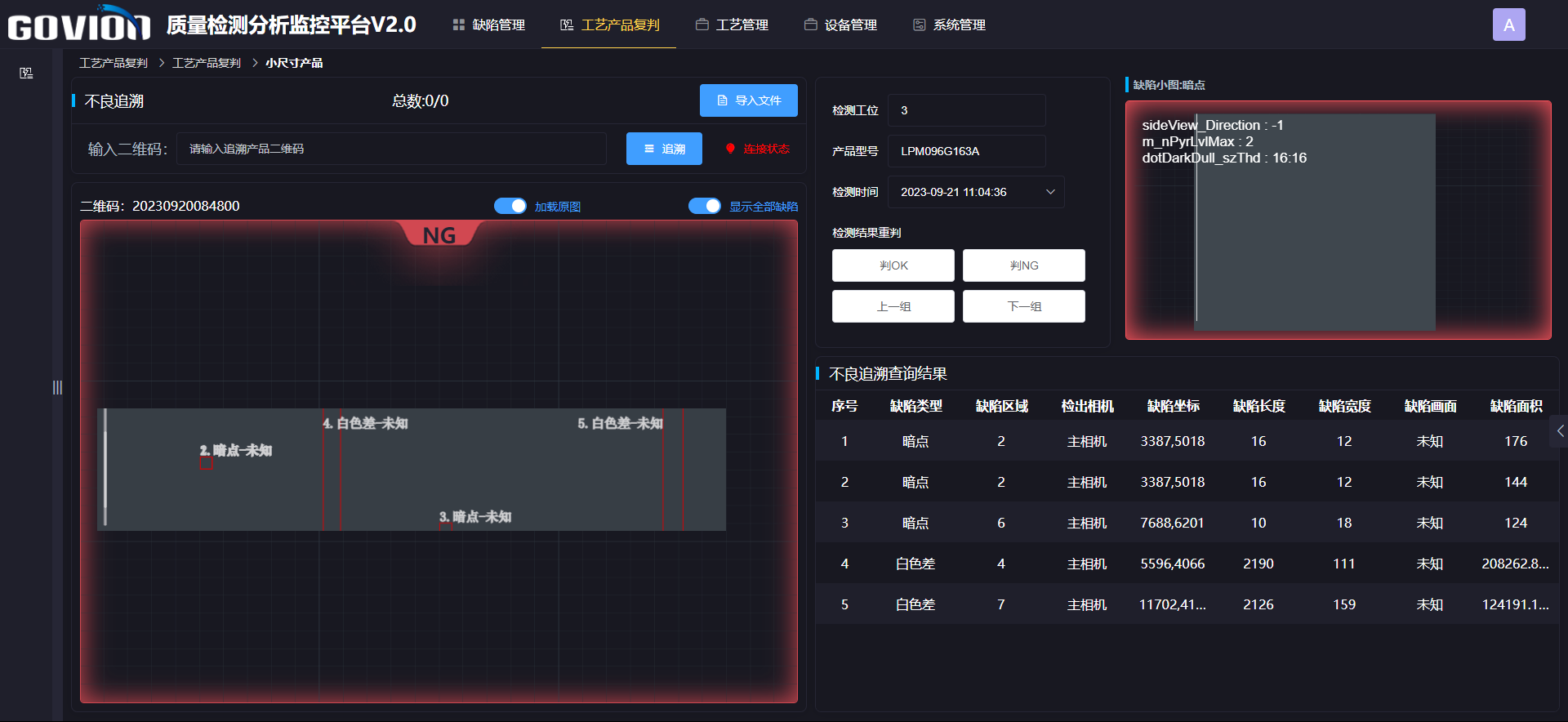Toggle the 加载原图 switch
Viewport: 1568px width, 722px height.
pos(510,206)
